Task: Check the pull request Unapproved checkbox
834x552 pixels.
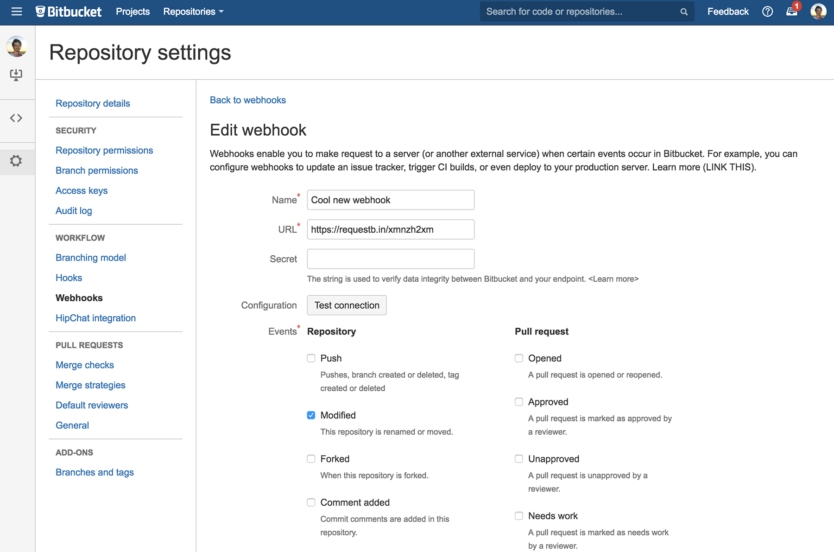Action: point(519,459)
